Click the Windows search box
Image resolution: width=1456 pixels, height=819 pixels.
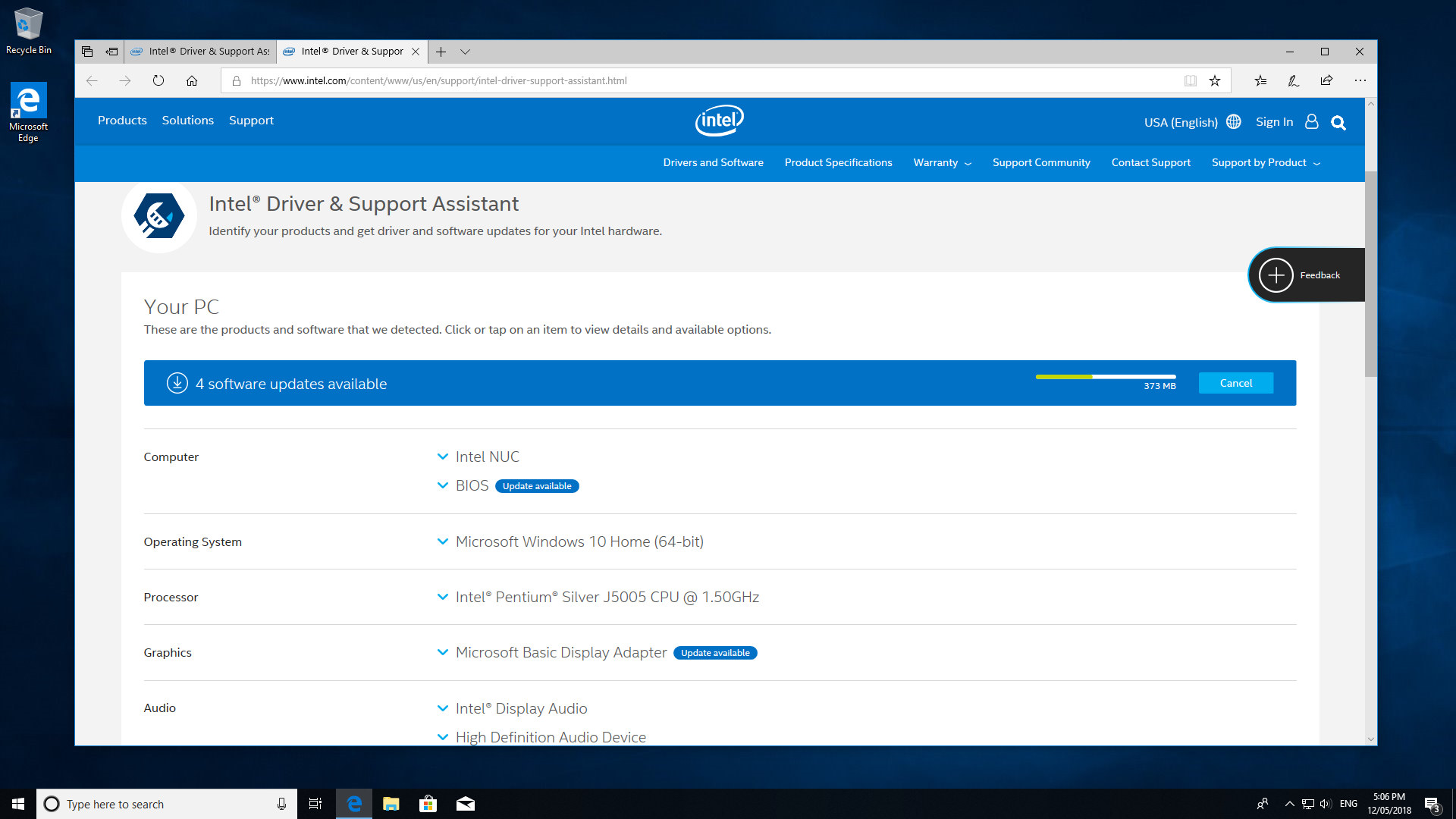(x=167, y=804)
